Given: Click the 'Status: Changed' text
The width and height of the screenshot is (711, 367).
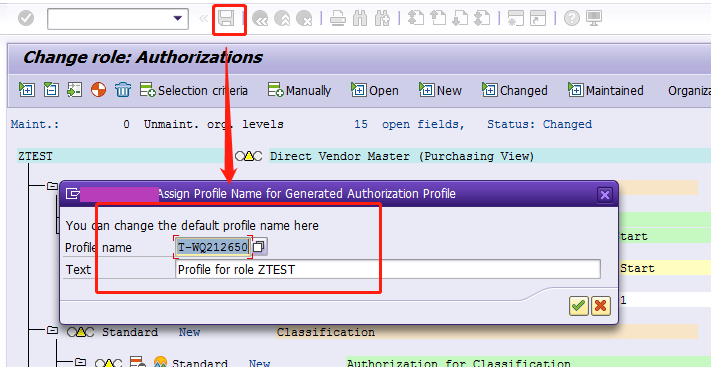Looking at the screenshot, I should point(539,124).
